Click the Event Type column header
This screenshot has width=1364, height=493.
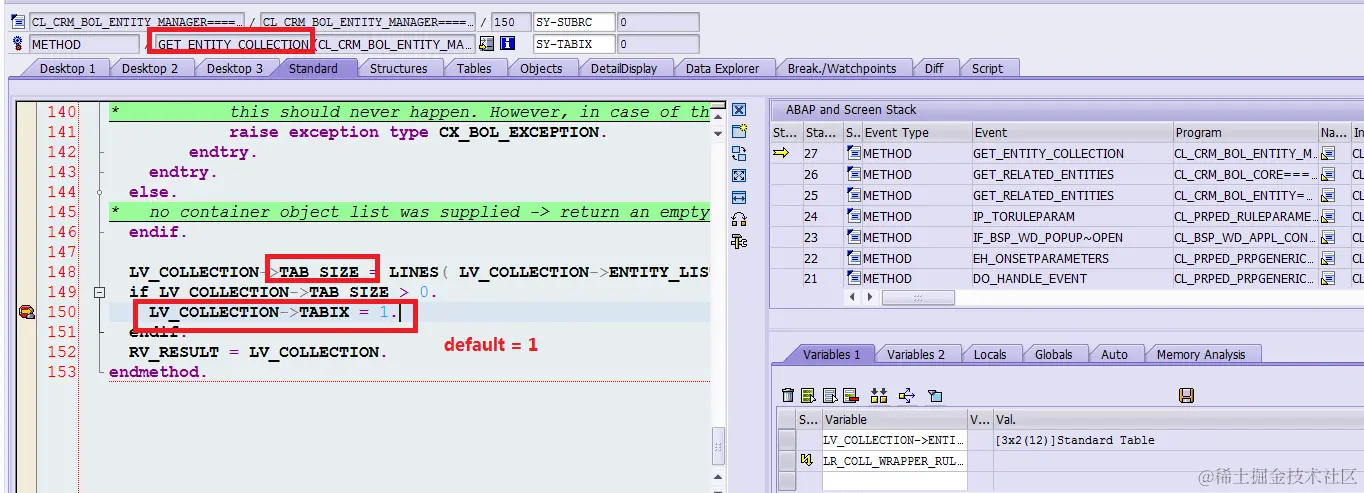click(917, 132)
